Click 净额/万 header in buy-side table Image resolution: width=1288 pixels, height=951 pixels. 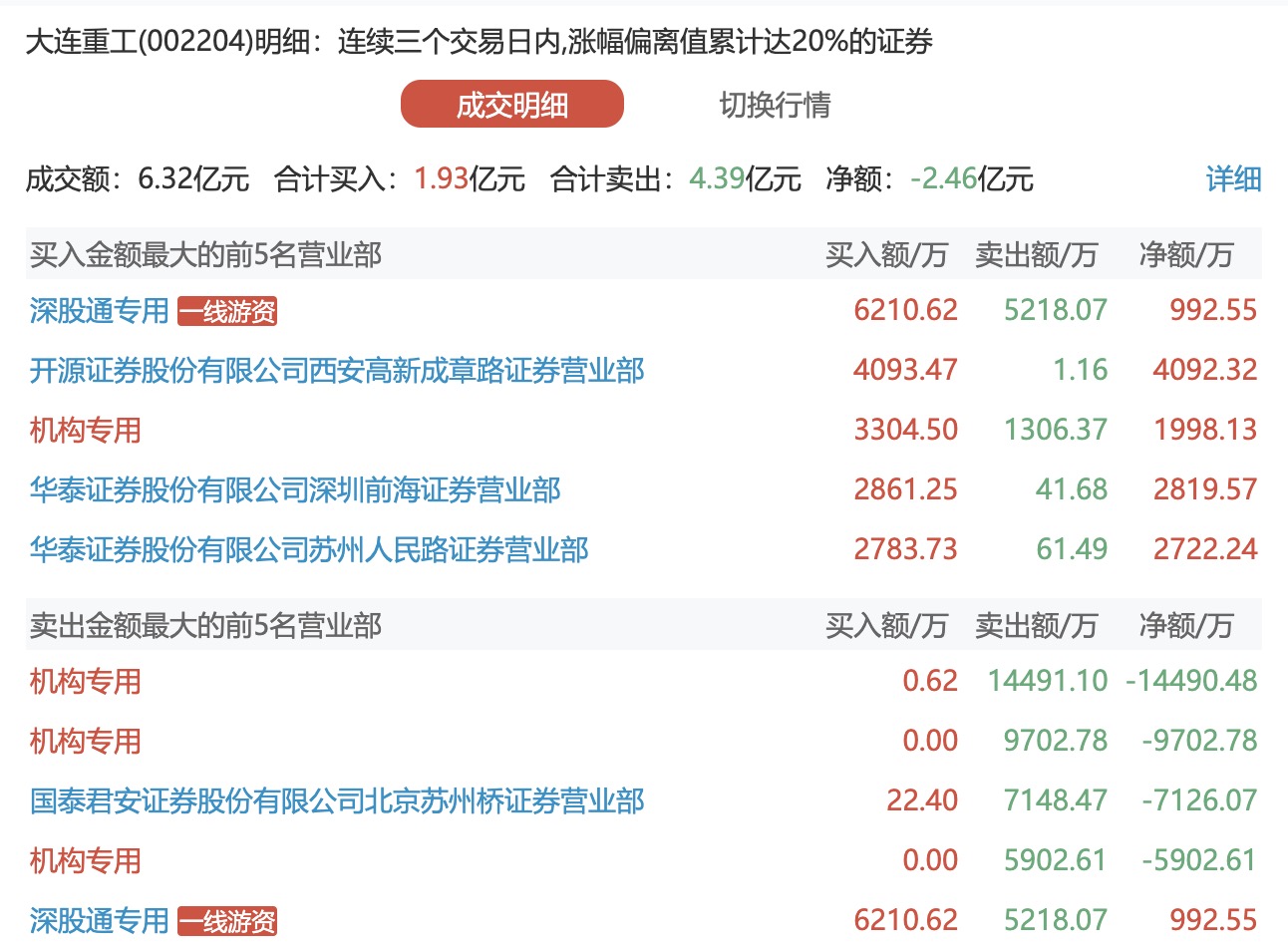point(1186,255)
